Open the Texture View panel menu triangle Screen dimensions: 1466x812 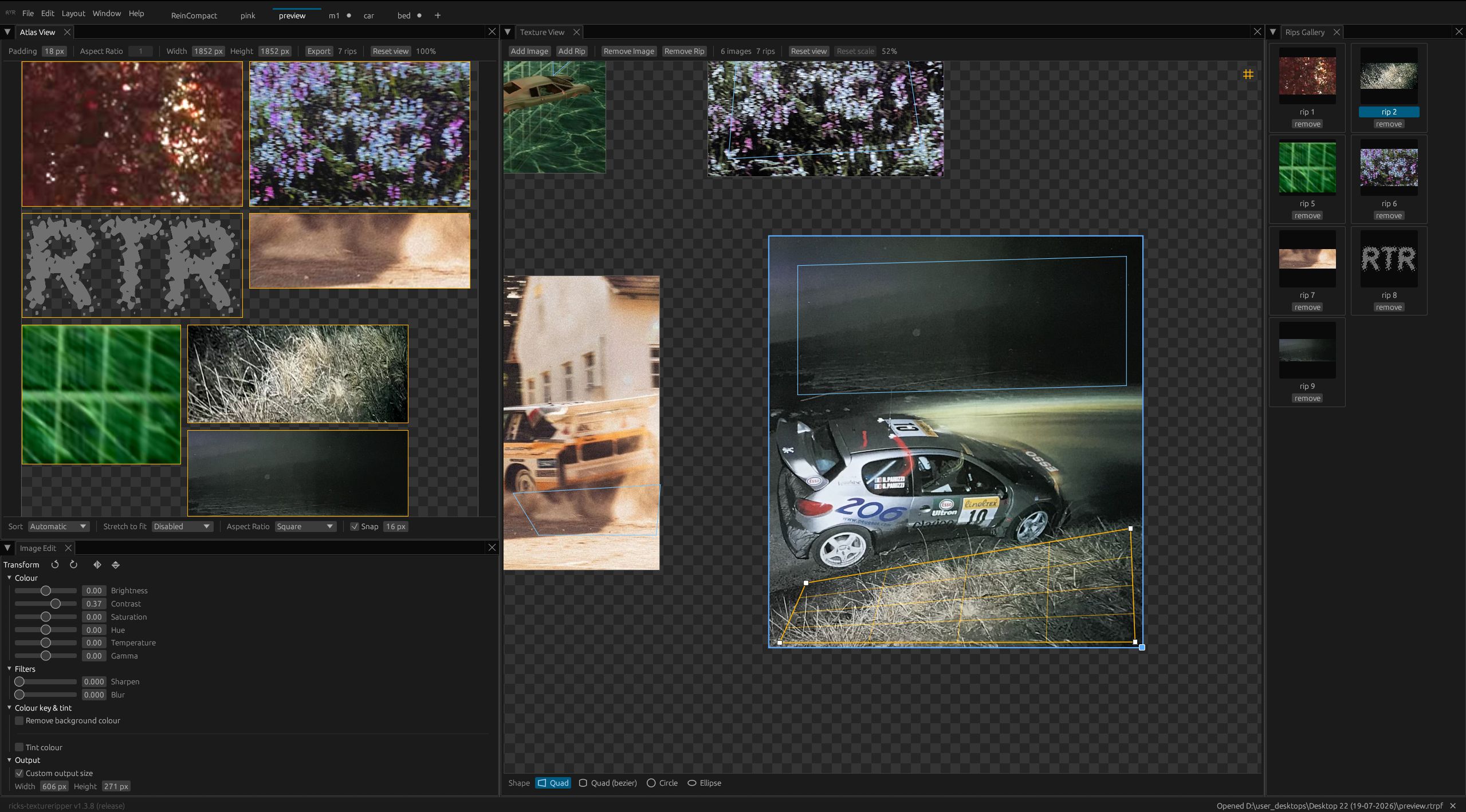click(508, 32)
